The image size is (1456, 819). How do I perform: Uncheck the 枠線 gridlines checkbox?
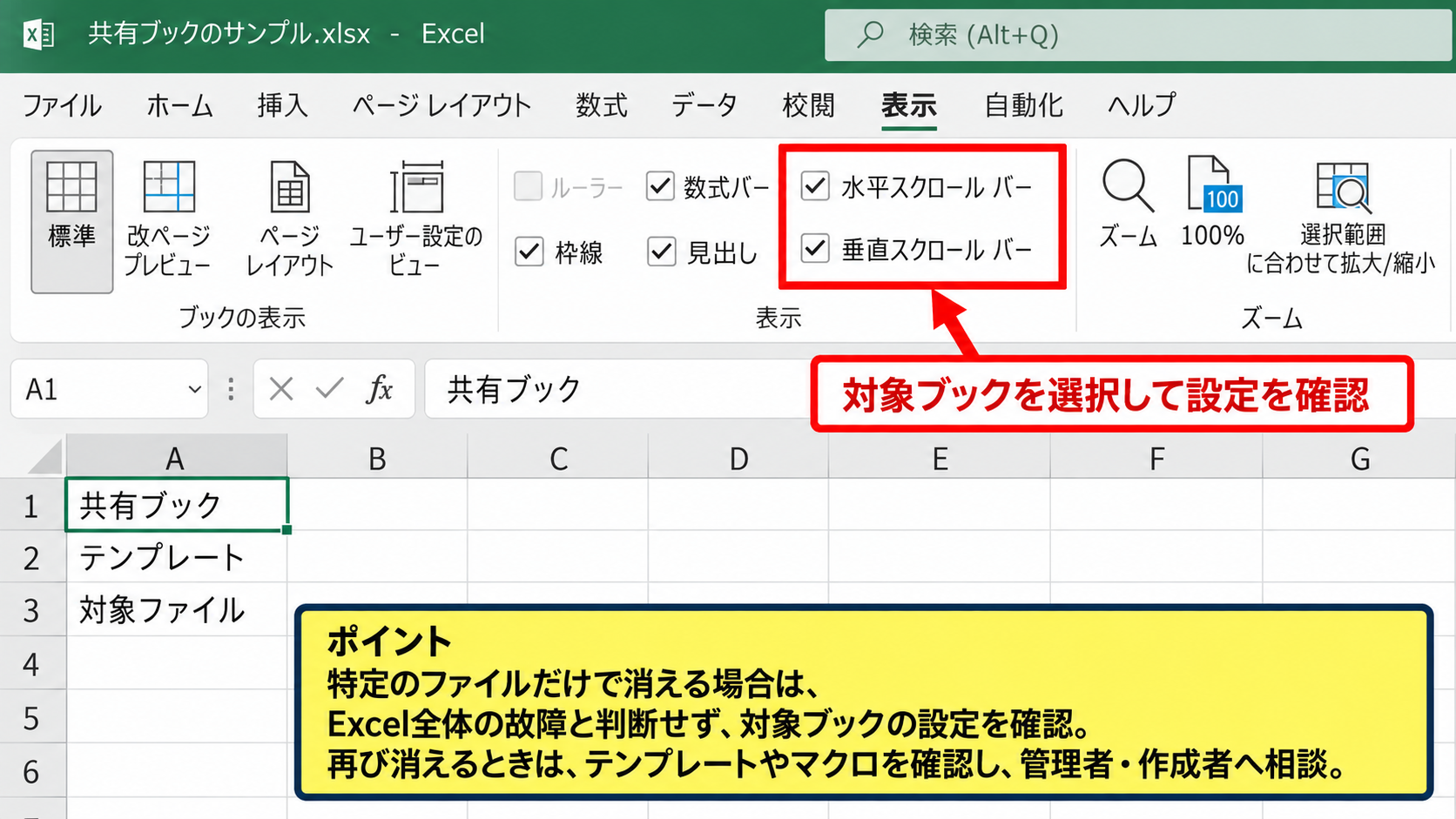point(529,252)
